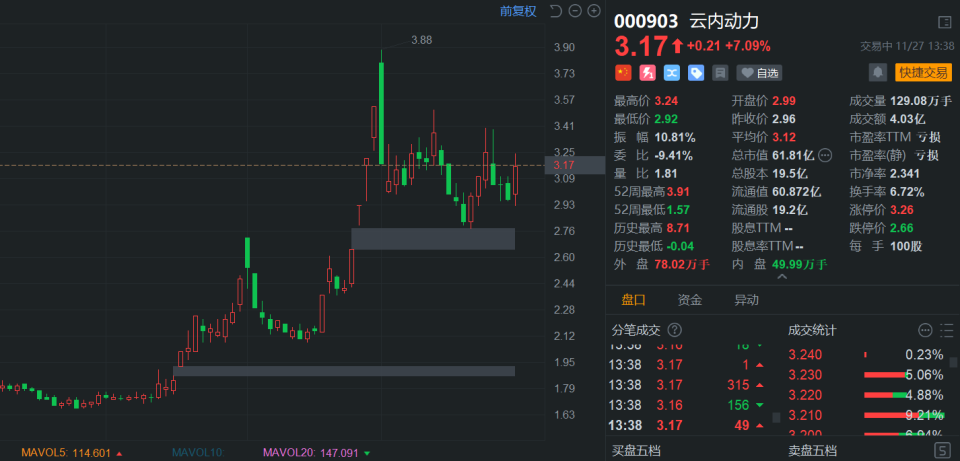
Task: Open 成交统计 more options ellipsis icon
Action: coord(925,331)
